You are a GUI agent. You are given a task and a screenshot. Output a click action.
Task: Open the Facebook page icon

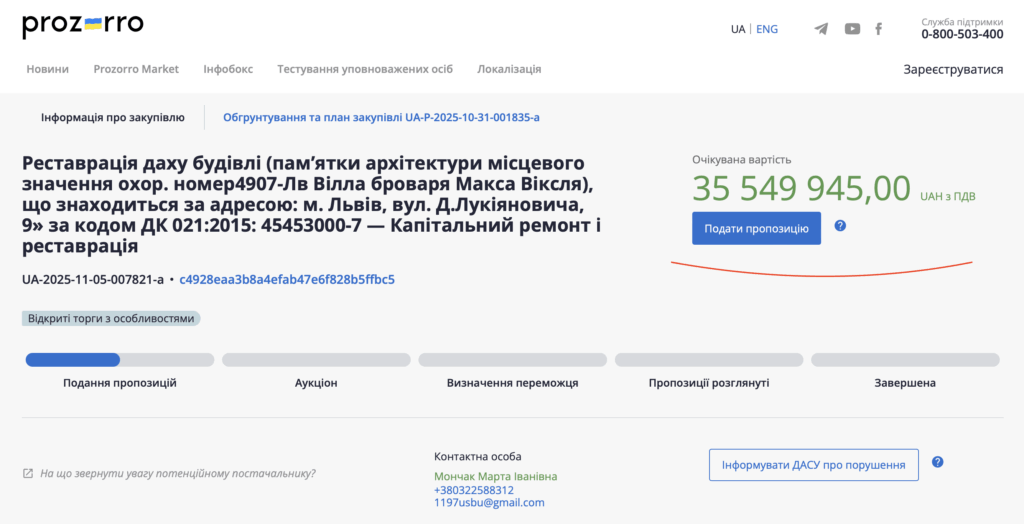879,29
